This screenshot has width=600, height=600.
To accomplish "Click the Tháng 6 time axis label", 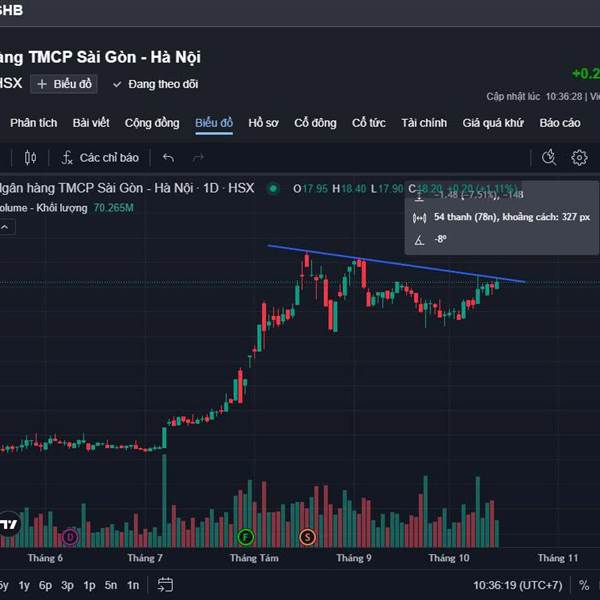I will point(45,558).
